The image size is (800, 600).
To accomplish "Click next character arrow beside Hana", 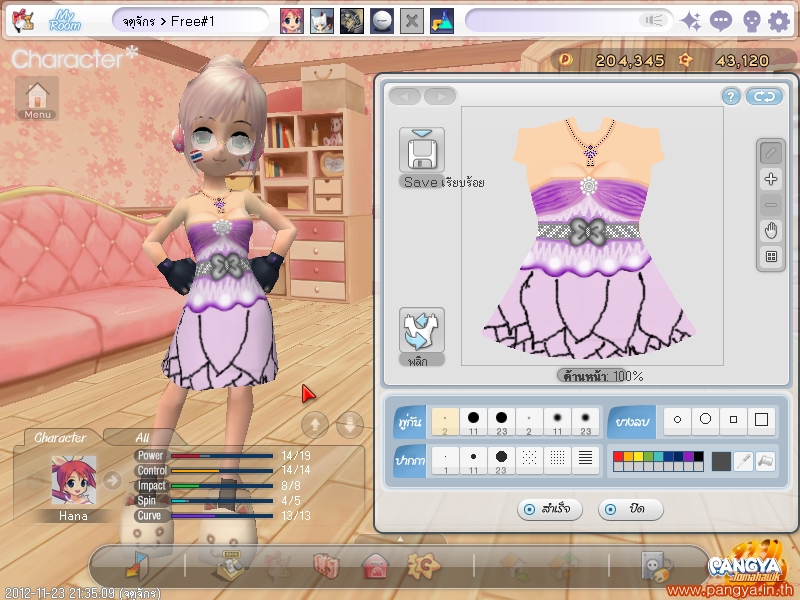I will point(112,480).
